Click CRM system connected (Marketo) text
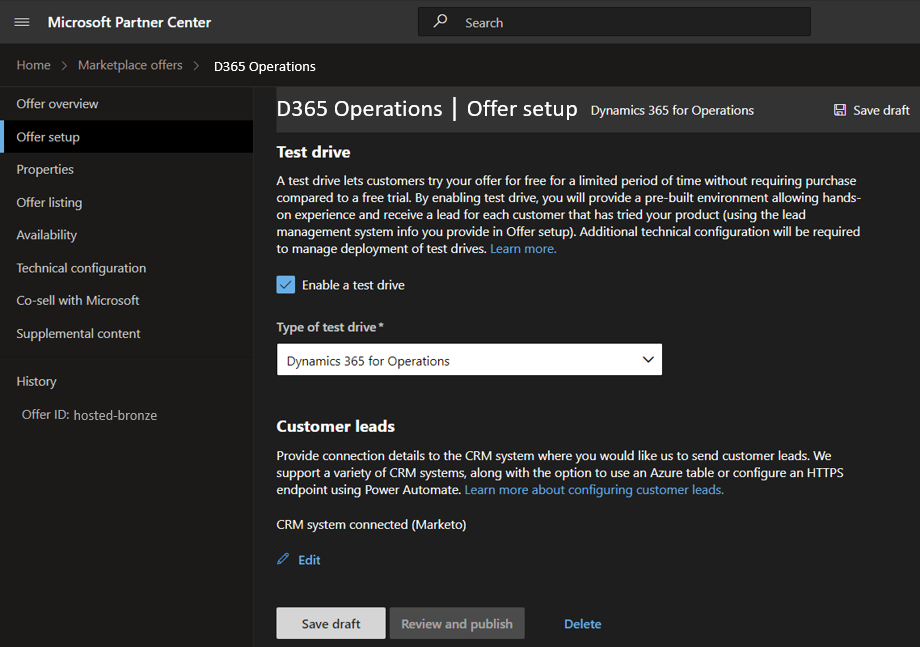920x647 pixels. [371, 524]
